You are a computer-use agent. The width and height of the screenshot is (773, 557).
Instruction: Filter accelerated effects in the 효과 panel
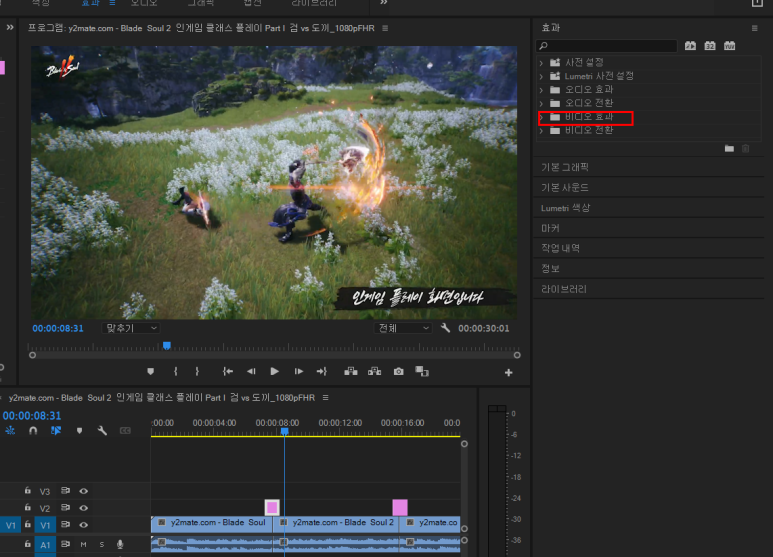690,46
